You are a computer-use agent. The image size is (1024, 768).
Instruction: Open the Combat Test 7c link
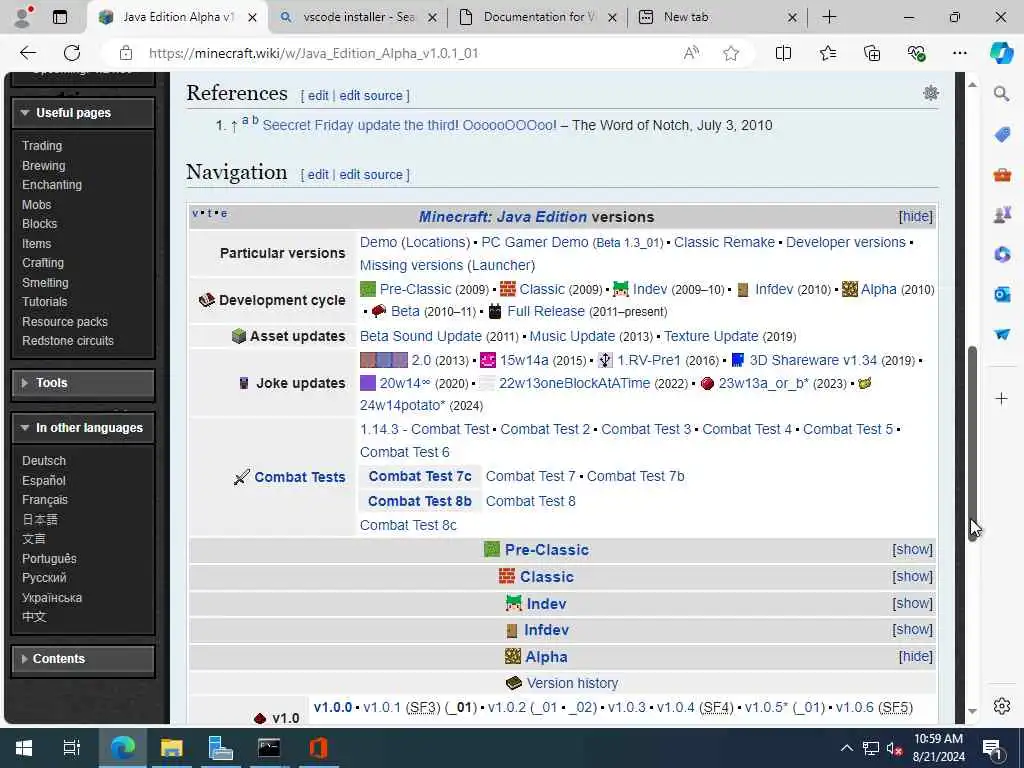(x=420, y=477)
